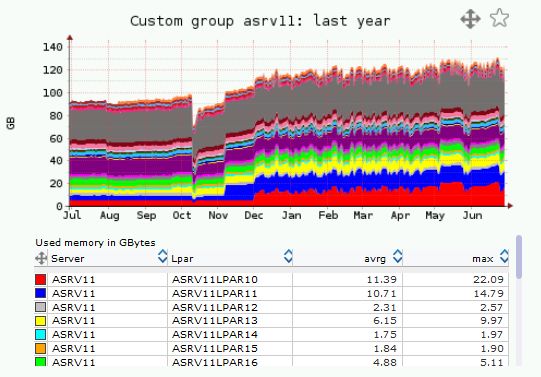
Task: Click average value 1.84
Action: coord(385,348)
